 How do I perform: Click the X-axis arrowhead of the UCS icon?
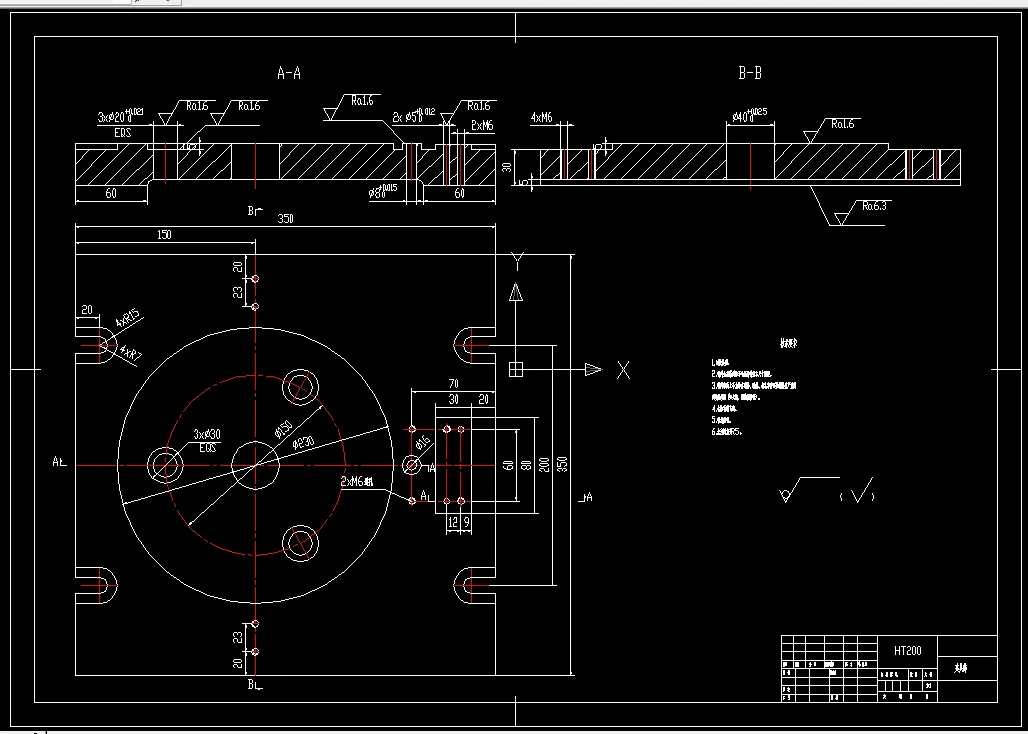point(593,370)
